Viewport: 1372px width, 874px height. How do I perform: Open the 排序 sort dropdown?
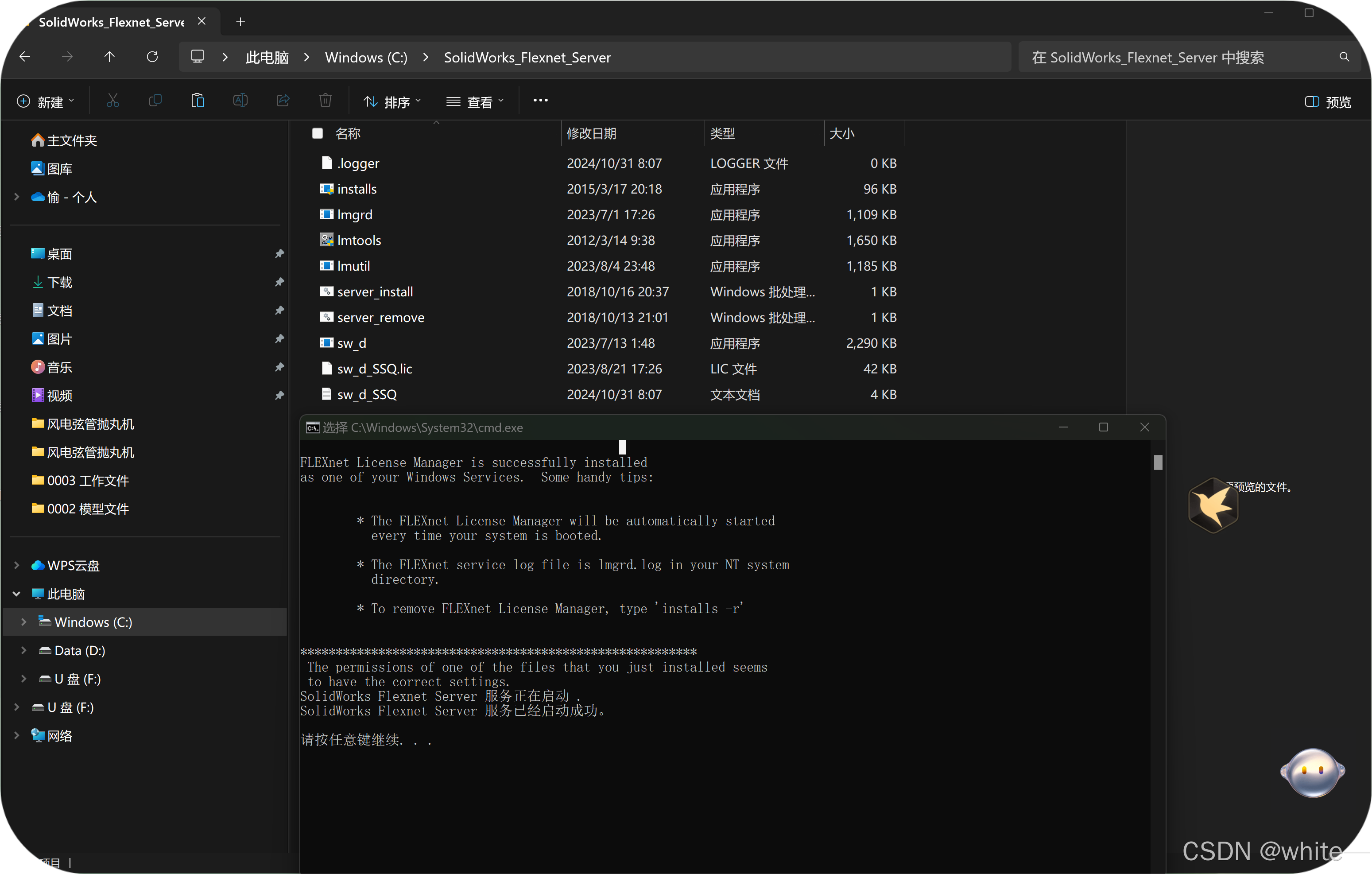click(392, 102)
